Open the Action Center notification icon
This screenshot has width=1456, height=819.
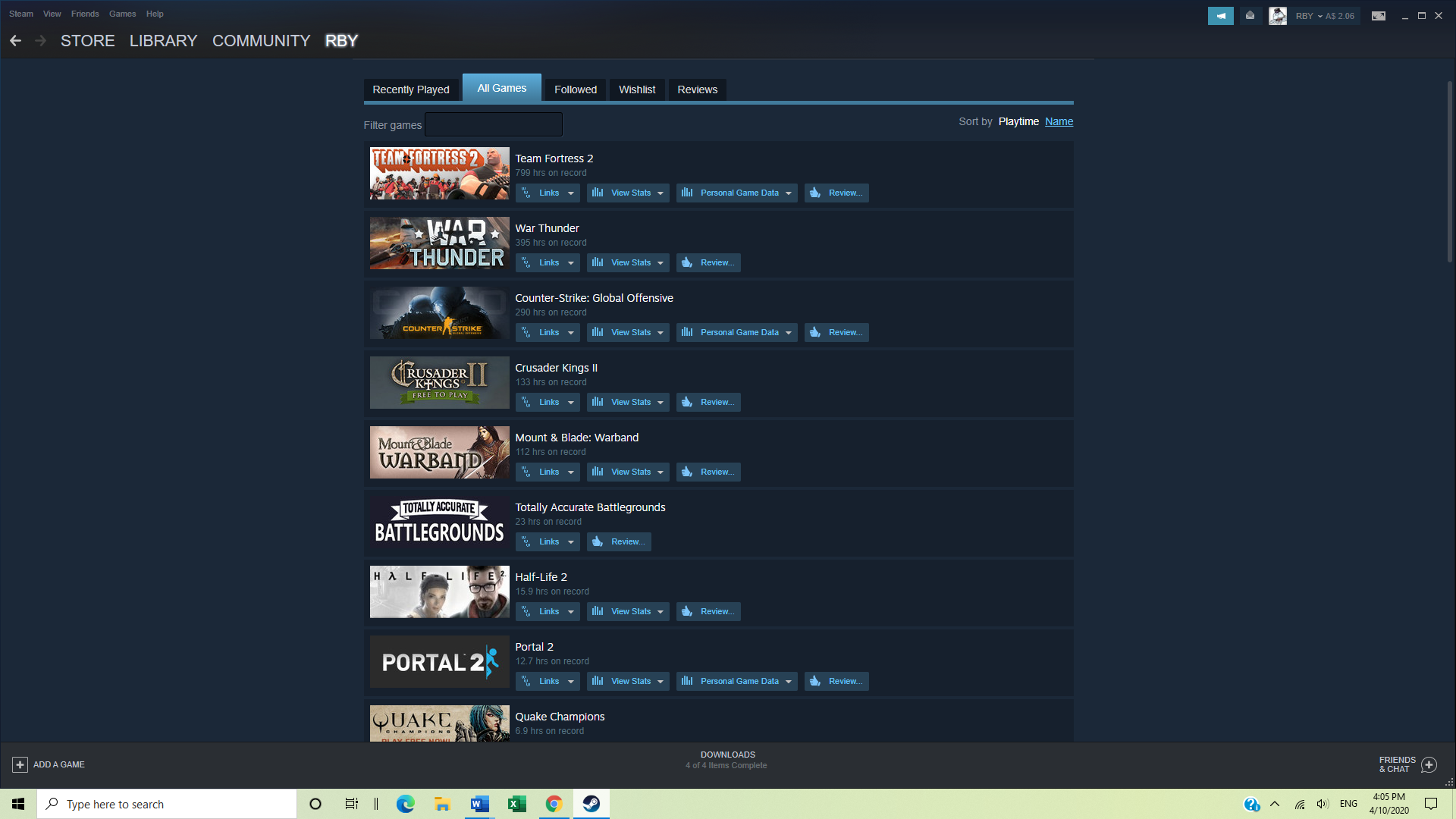[1431, 804]
